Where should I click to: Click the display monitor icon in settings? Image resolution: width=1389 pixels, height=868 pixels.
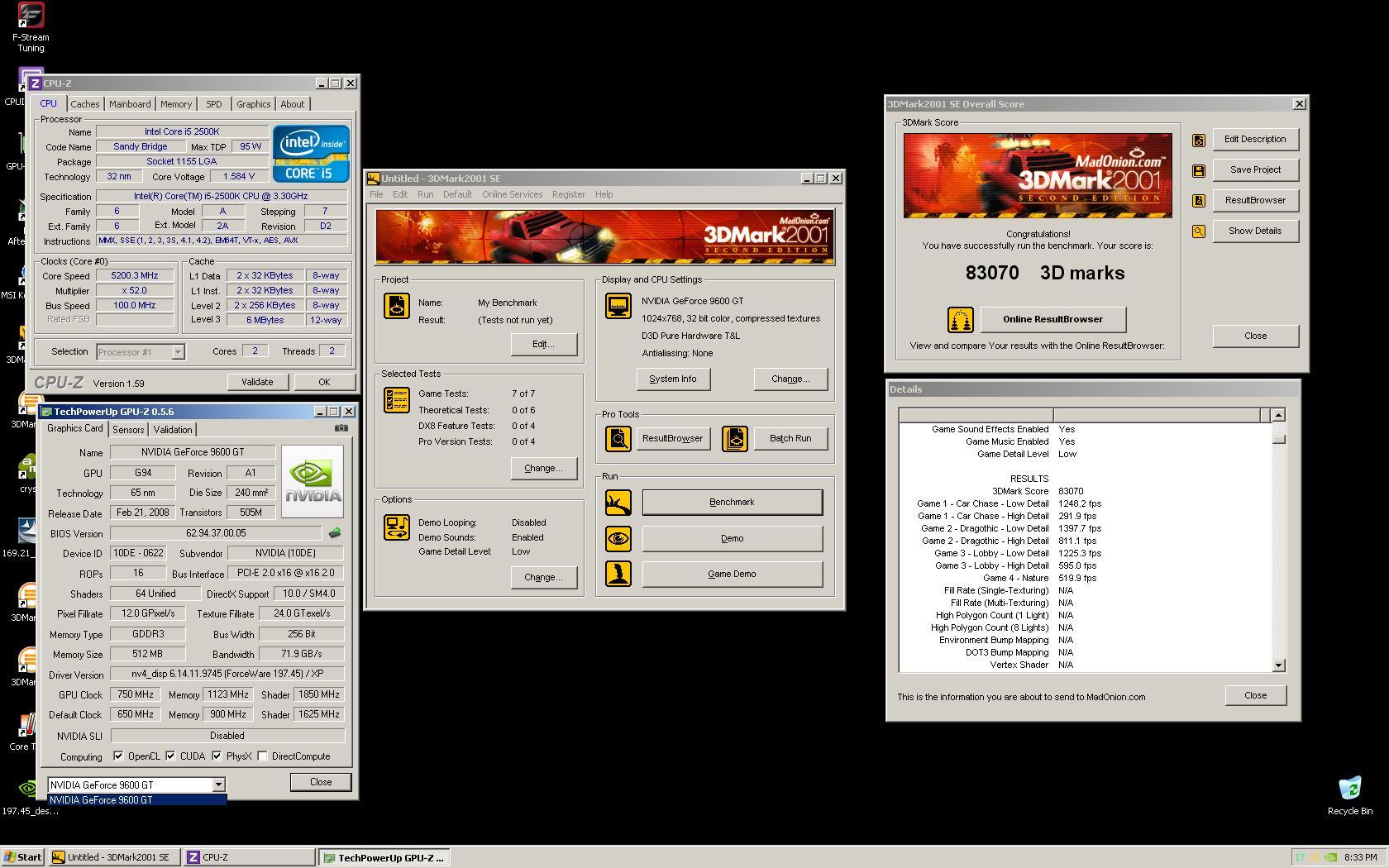(618, 306)
